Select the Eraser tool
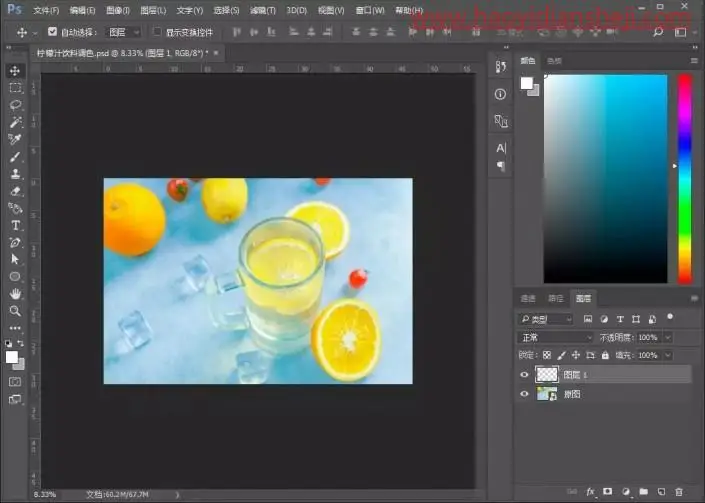The image size is (705, 503). (15, 191)
